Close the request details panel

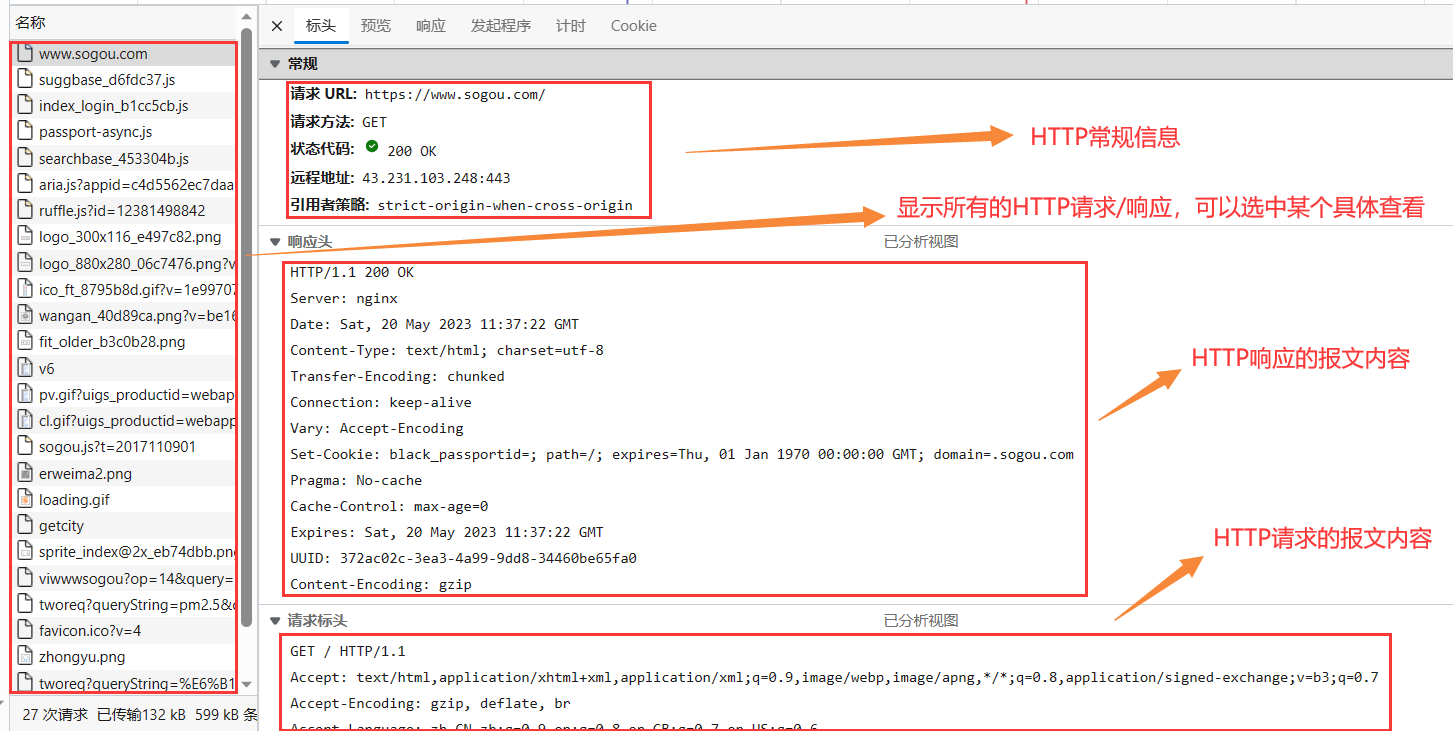pos(277,26)
